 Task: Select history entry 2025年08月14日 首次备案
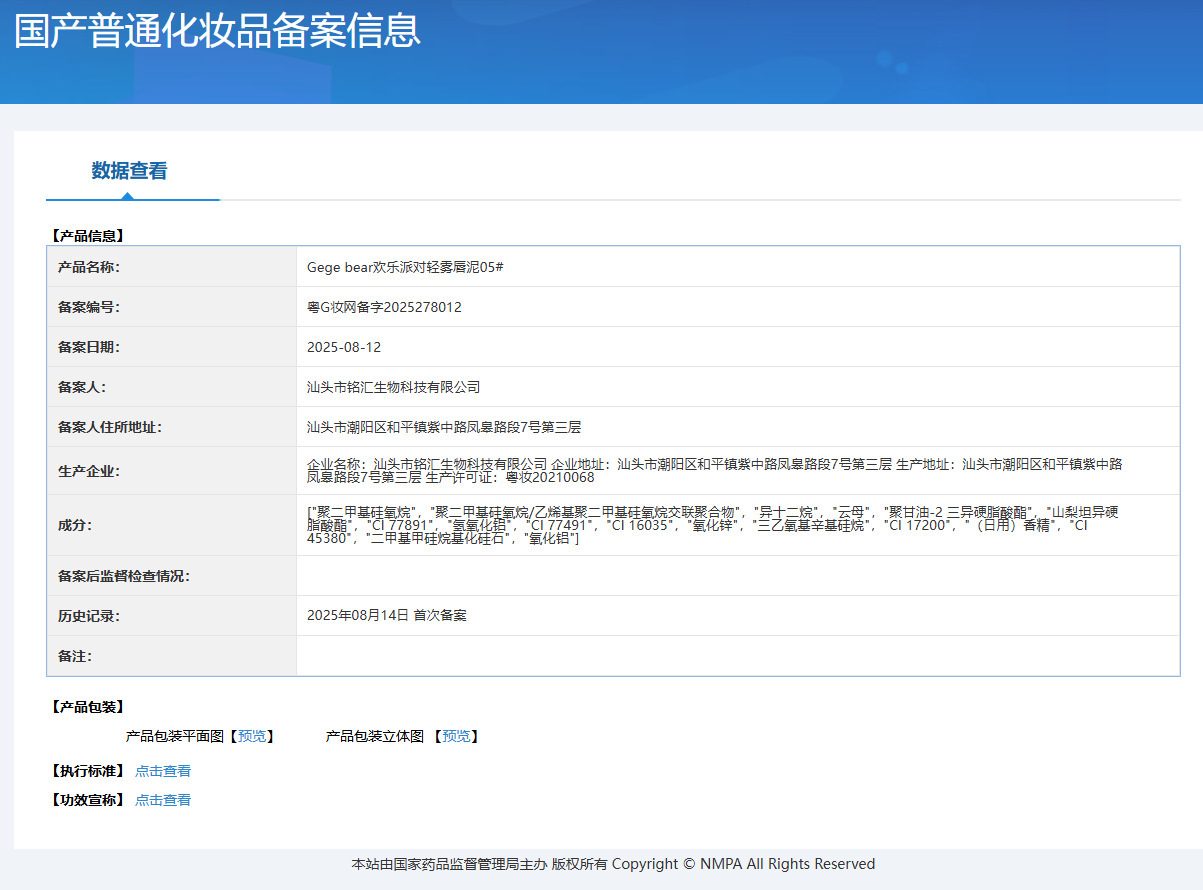387,616
